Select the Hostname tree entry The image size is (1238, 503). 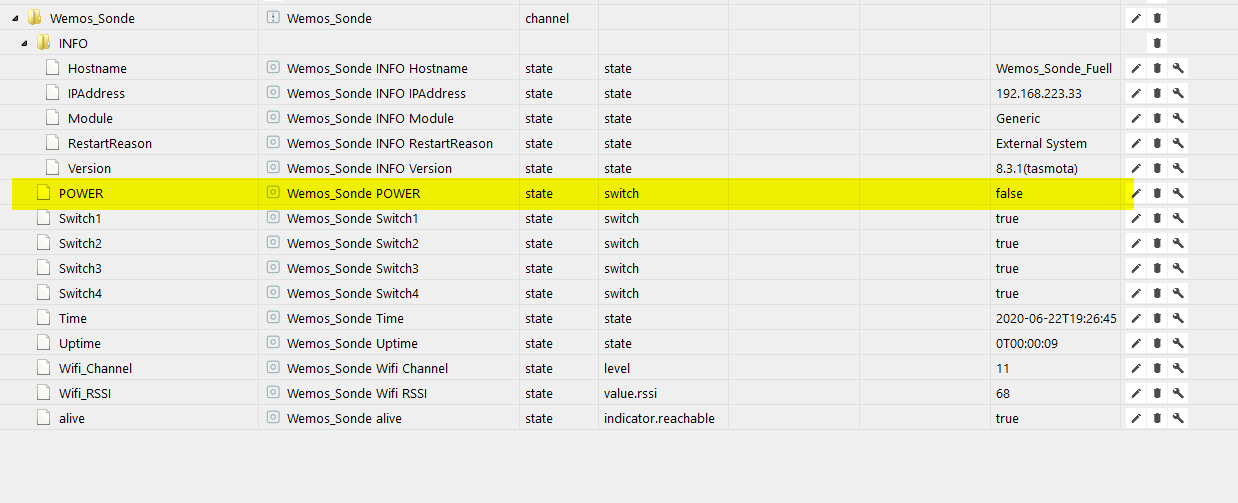(97, 68)
